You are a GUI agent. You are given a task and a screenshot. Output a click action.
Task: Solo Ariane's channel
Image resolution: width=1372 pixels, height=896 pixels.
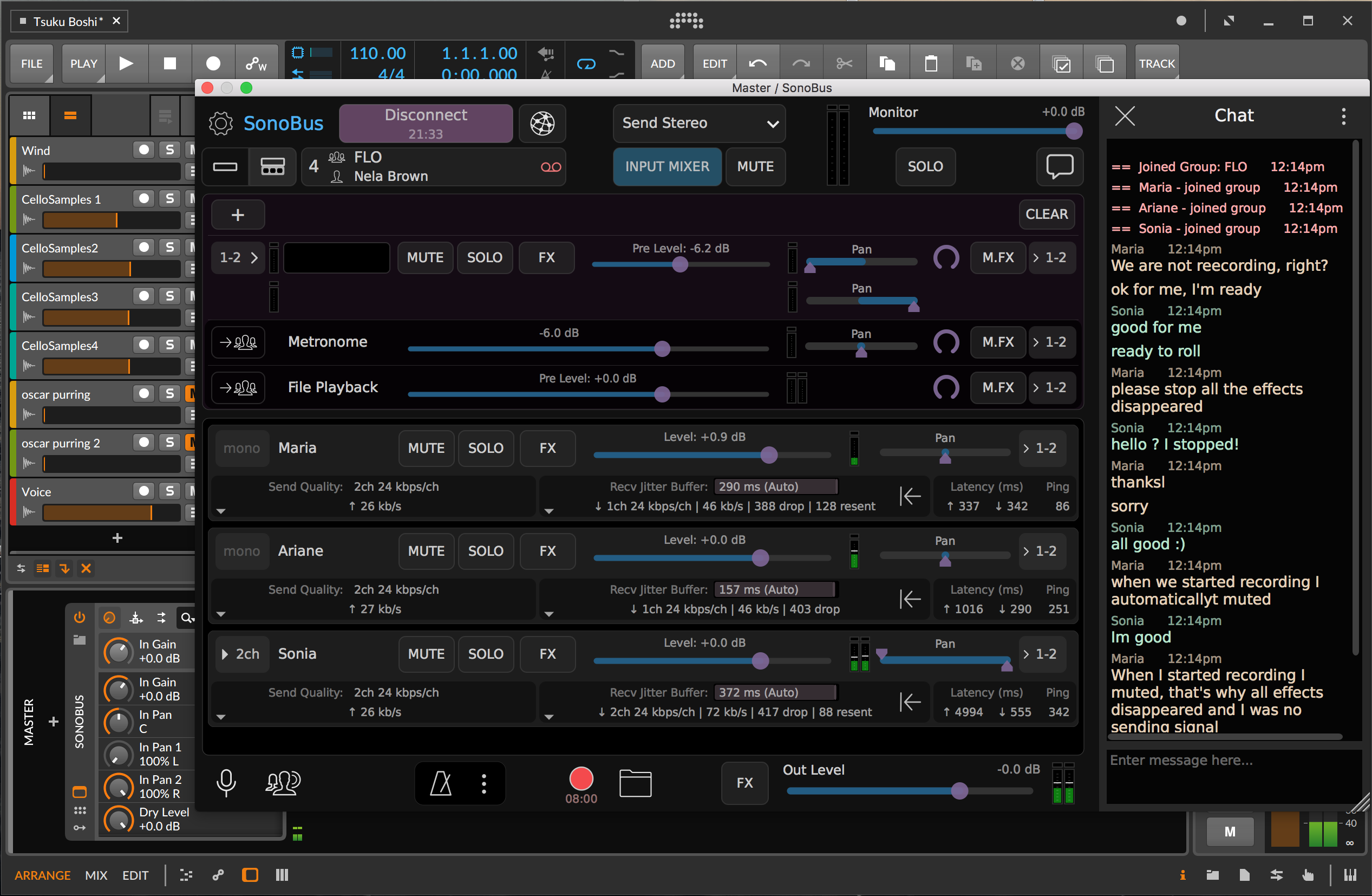click(x=485, y=551)
